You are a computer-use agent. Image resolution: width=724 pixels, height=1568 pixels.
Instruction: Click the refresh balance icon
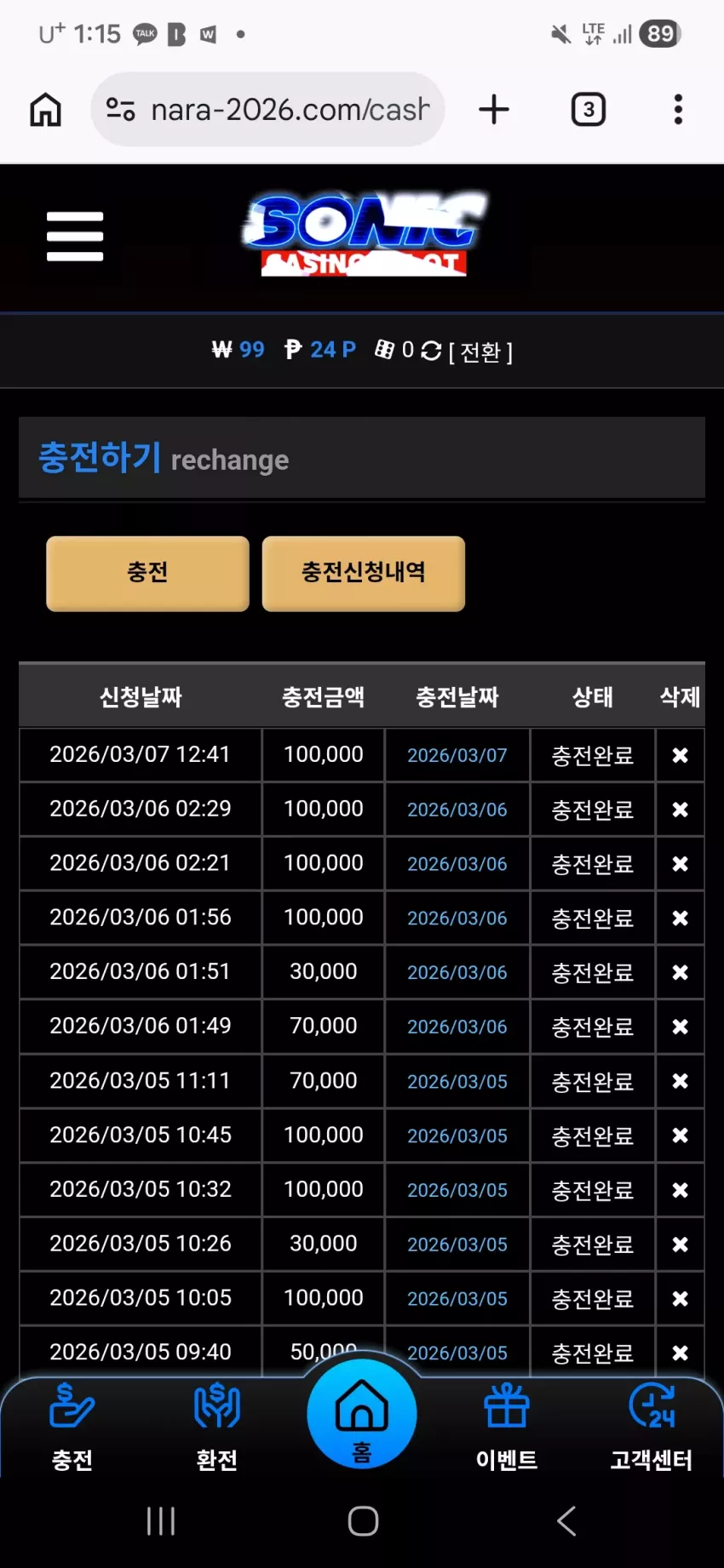coord(431,351)
